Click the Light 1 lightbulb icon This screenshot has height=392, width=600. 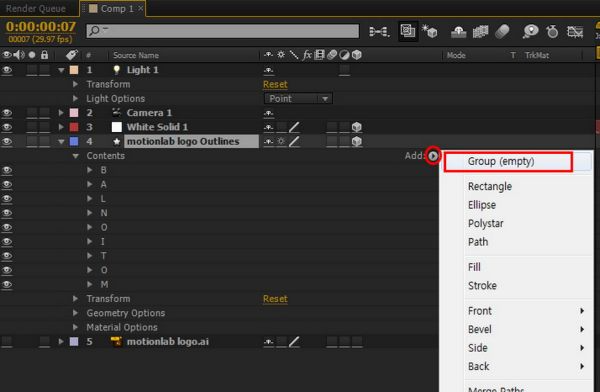click(116, 70)
